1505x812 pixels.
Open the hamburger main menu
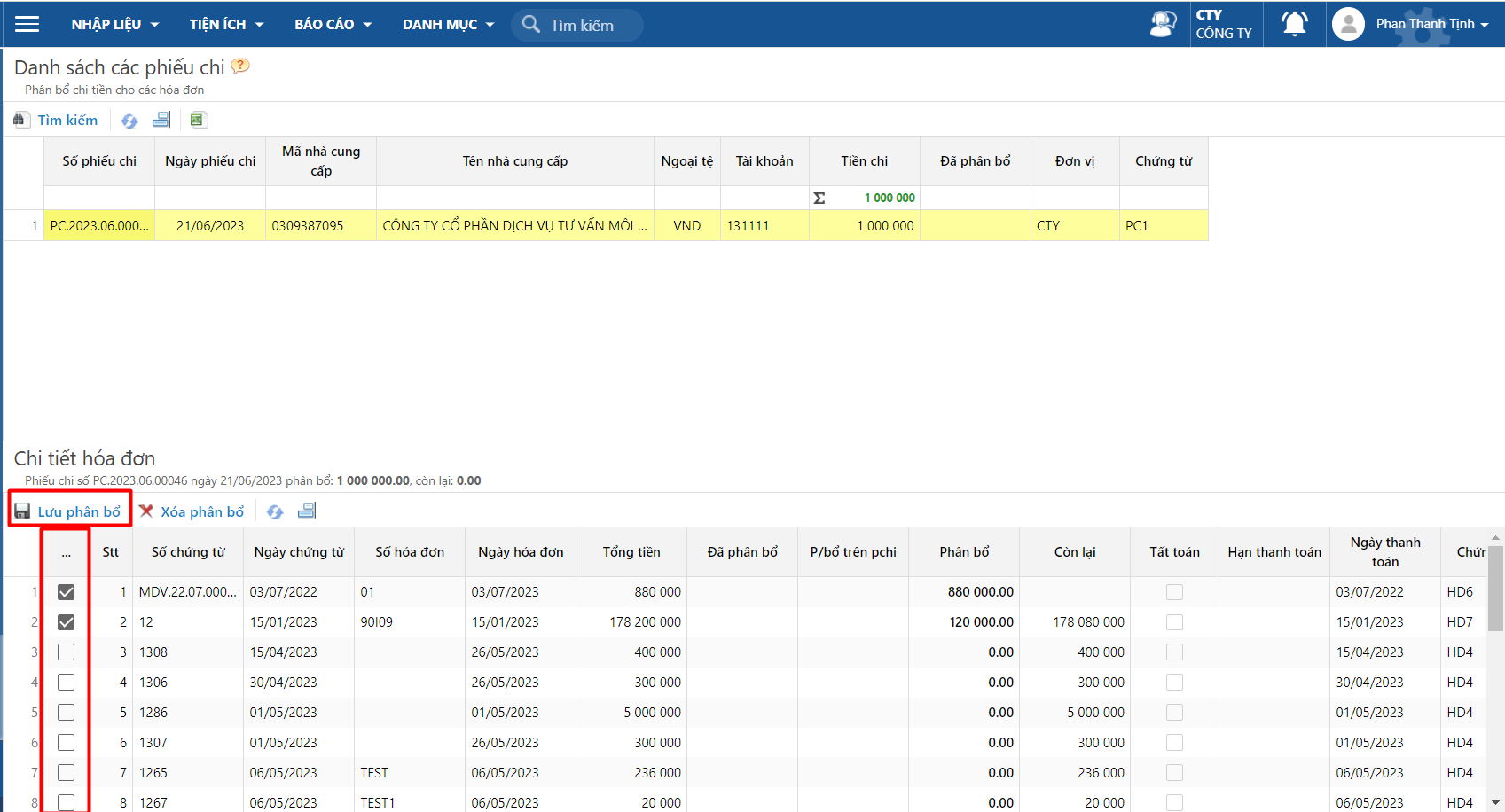coord(27,24)
